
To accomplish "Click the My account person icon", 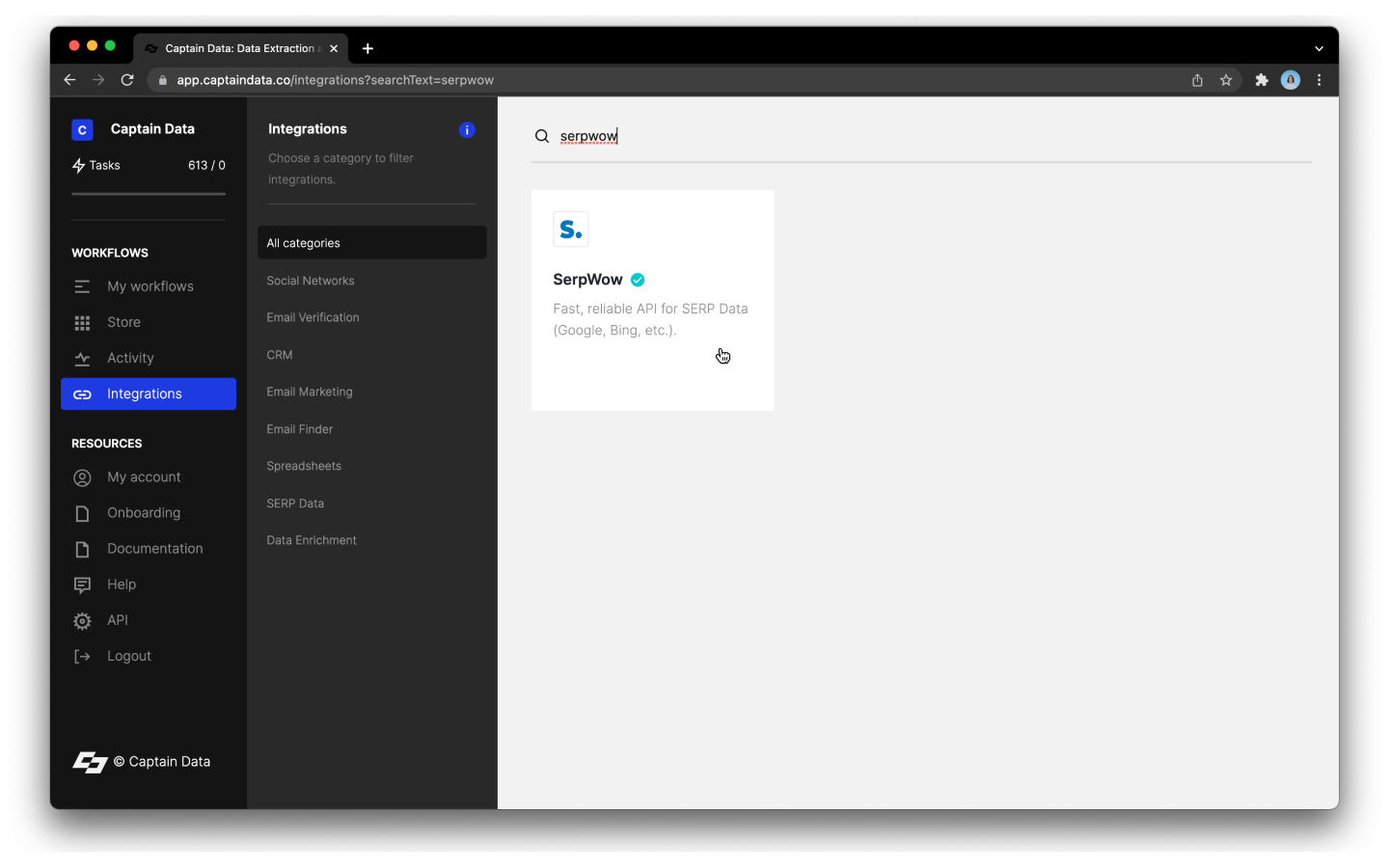I will pyautogui.click(x=82, y=477).
